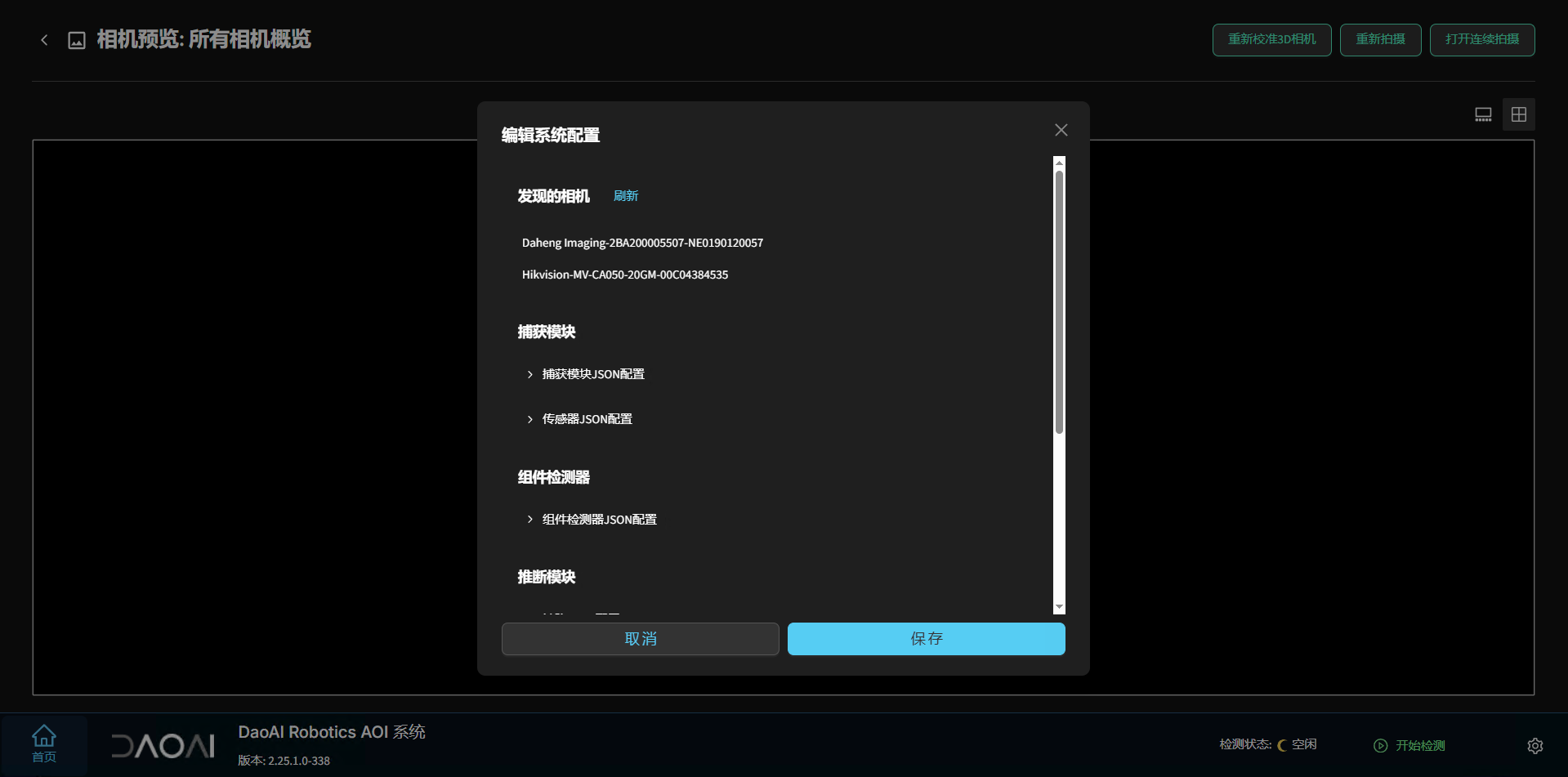Switch to single-view filmstrip layout icon
Viewport: 1568px width, 777px height.
(x=1483, y=114)
